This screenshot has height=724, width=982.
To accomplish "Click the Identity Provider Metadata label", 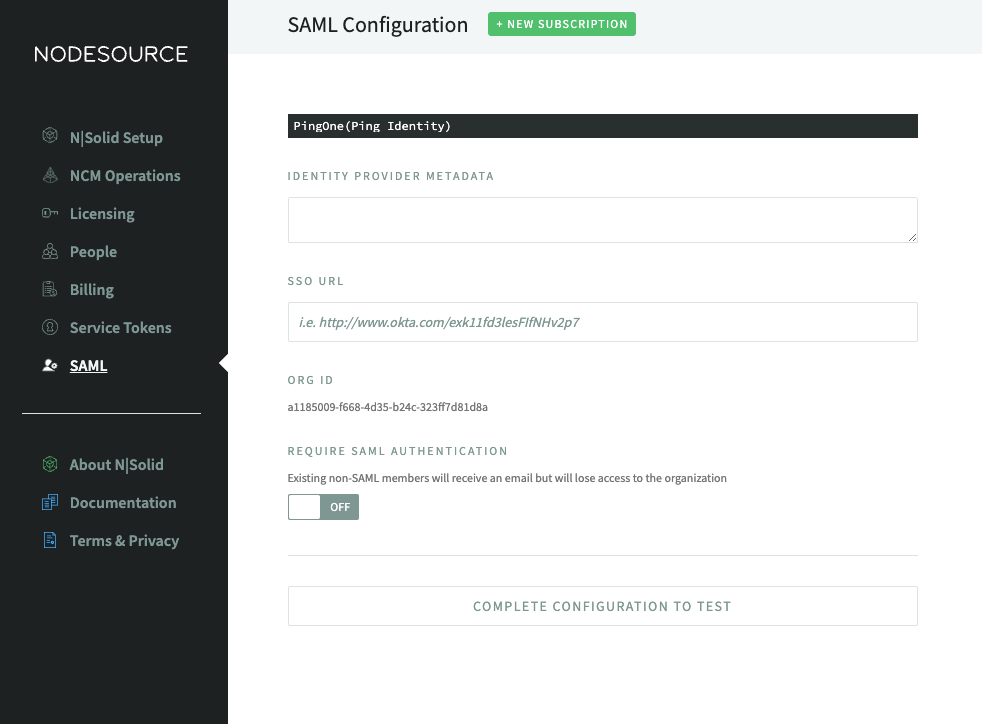I will pyautogui.click(x=391, y=176).
